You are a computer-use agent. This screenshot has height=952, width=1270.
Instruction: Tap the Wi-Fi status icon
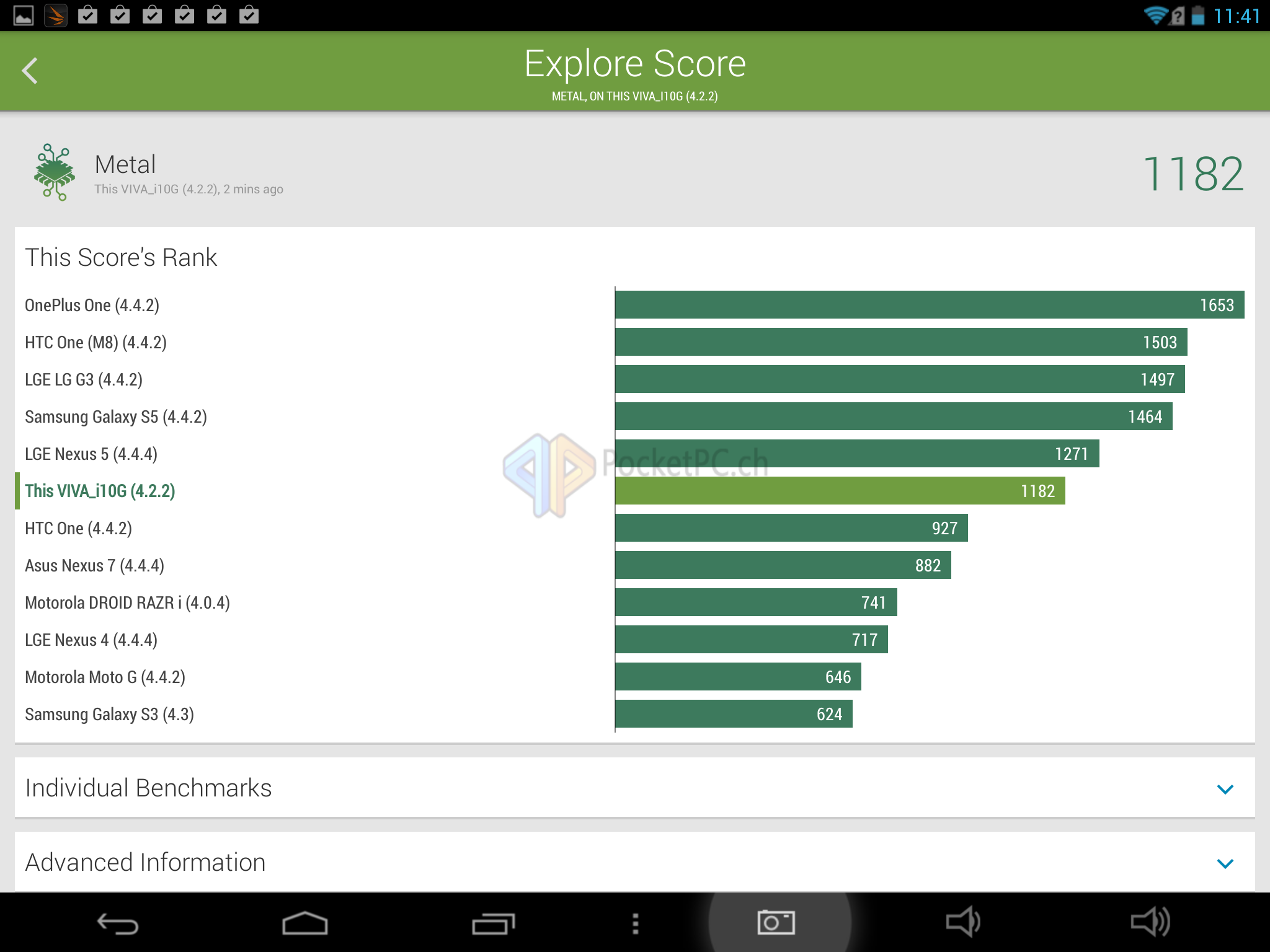[x=1156, y=15]
